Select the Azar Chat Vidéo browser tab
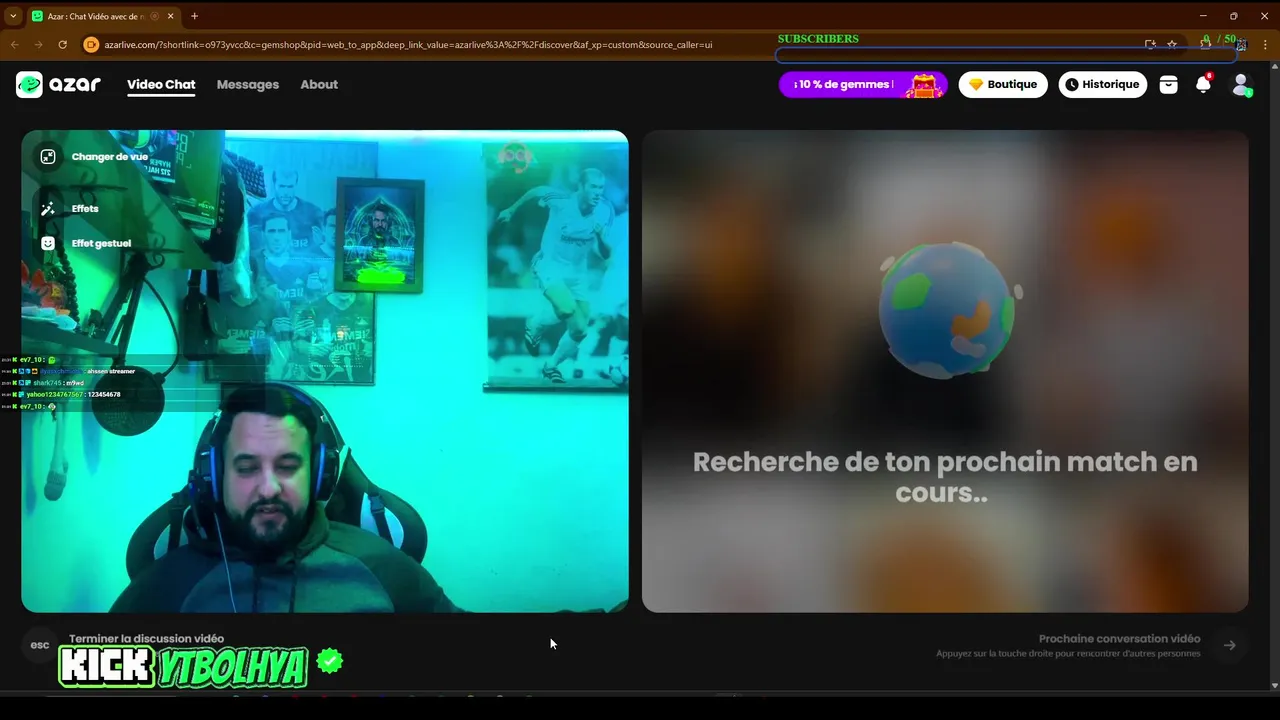Image resolution: width=1280 pixels, height=720 pixels. pos(103,16)
